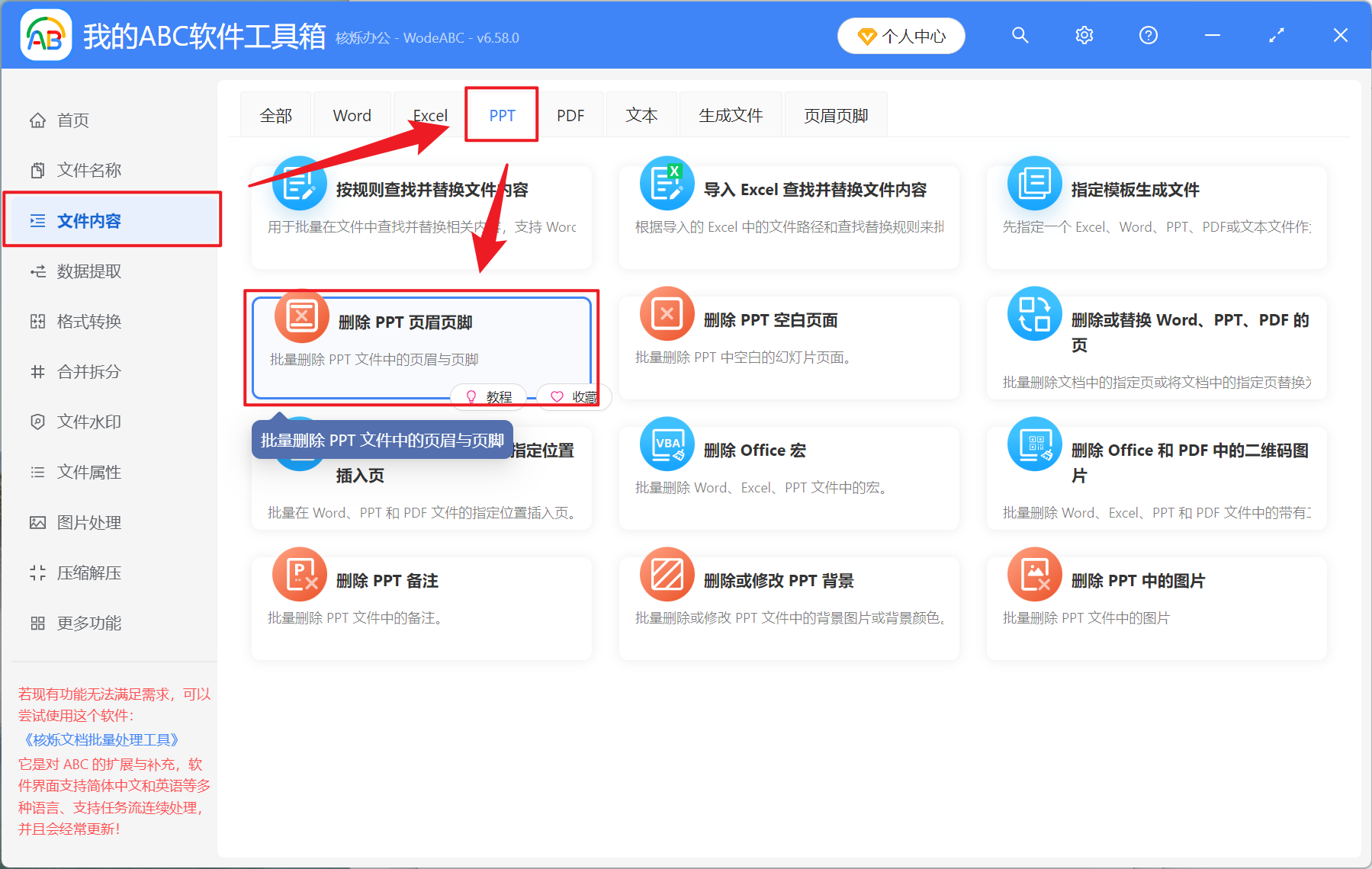
Task: Click the 删除 Office 宏 VBA icon
Action: [667, 444]
